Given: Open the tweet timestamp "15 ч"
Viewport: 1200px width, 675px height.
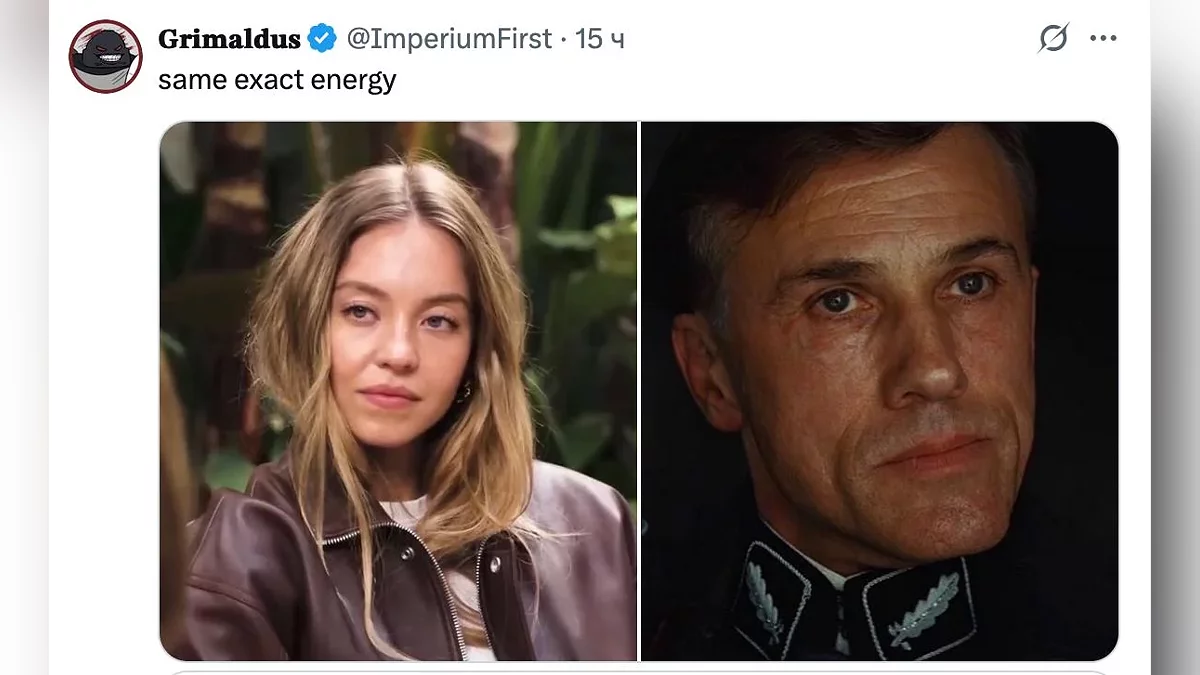Looking at the screenshot, I should point(599,39).
